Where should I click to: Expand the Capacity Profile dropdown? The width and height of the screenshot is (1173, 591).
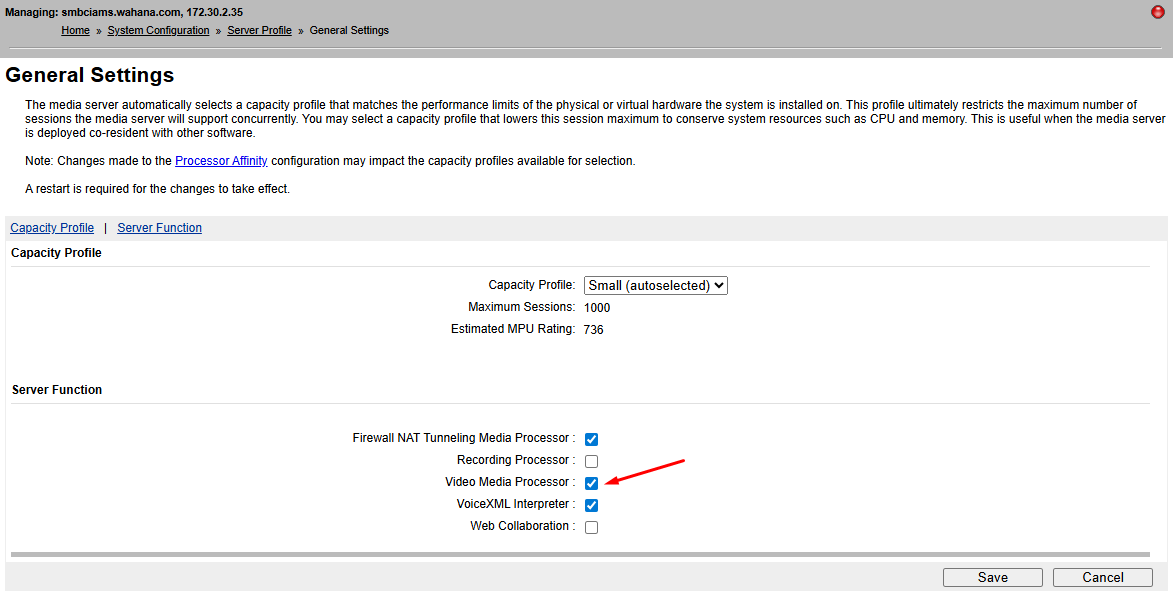655,286
